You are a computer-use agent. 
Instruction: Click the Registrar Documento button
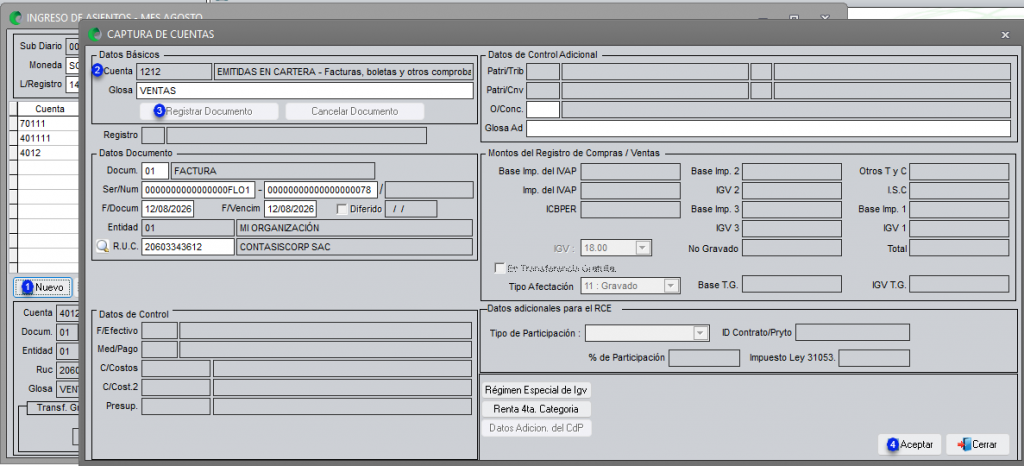pos(209,112)
